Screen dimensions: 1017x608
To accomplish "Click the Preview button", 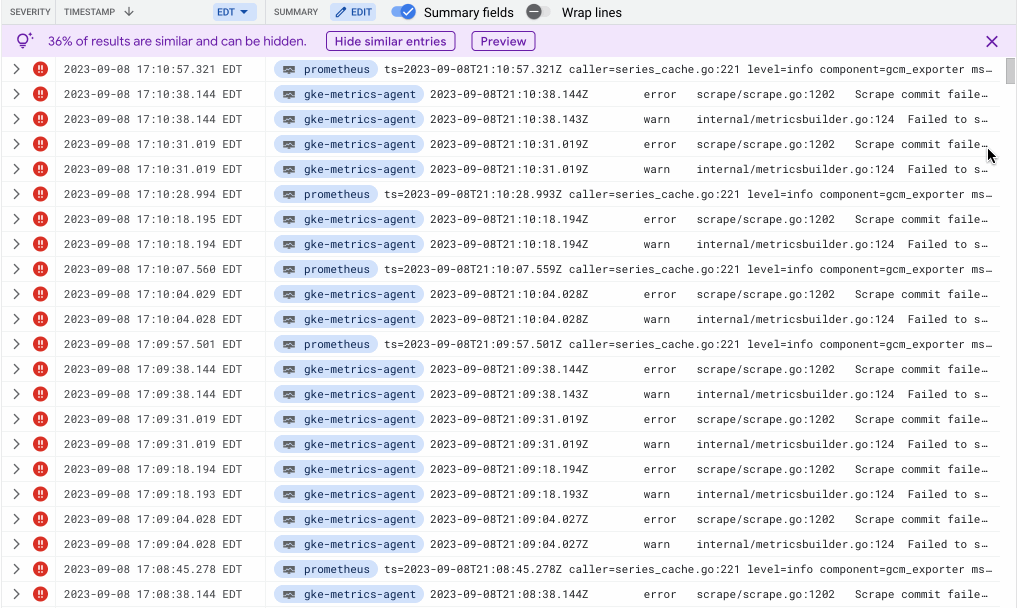I will (x=503, y=42).
